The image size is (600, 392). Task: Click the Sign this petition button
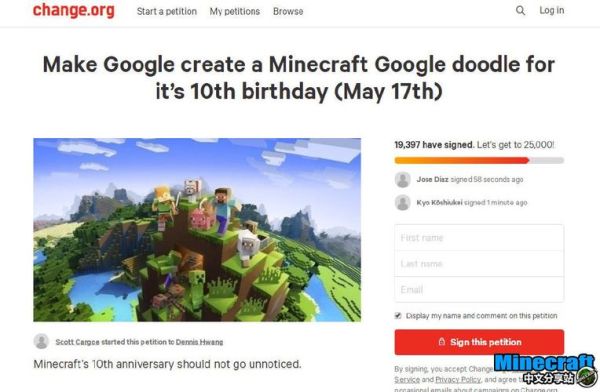(x=479, y=342)
